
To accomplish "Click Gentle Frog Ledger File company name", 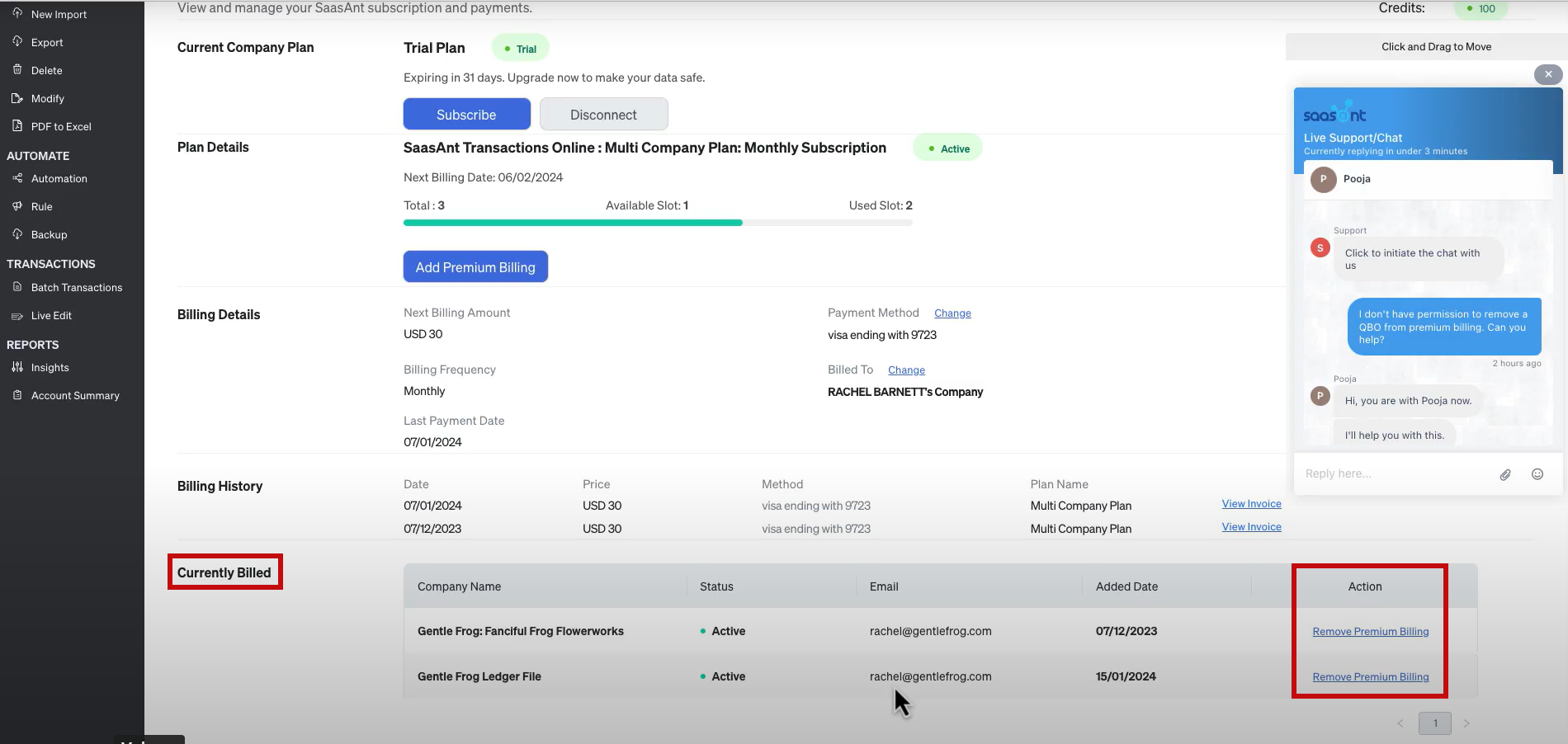I will click(x=479, y=676).
